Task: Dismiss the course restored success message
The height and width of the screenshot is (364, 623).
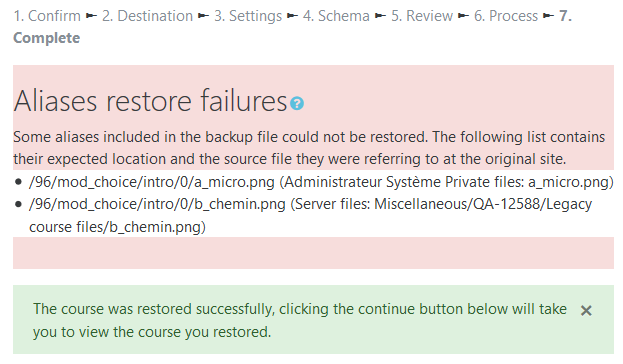Action: tap(586, 310)
